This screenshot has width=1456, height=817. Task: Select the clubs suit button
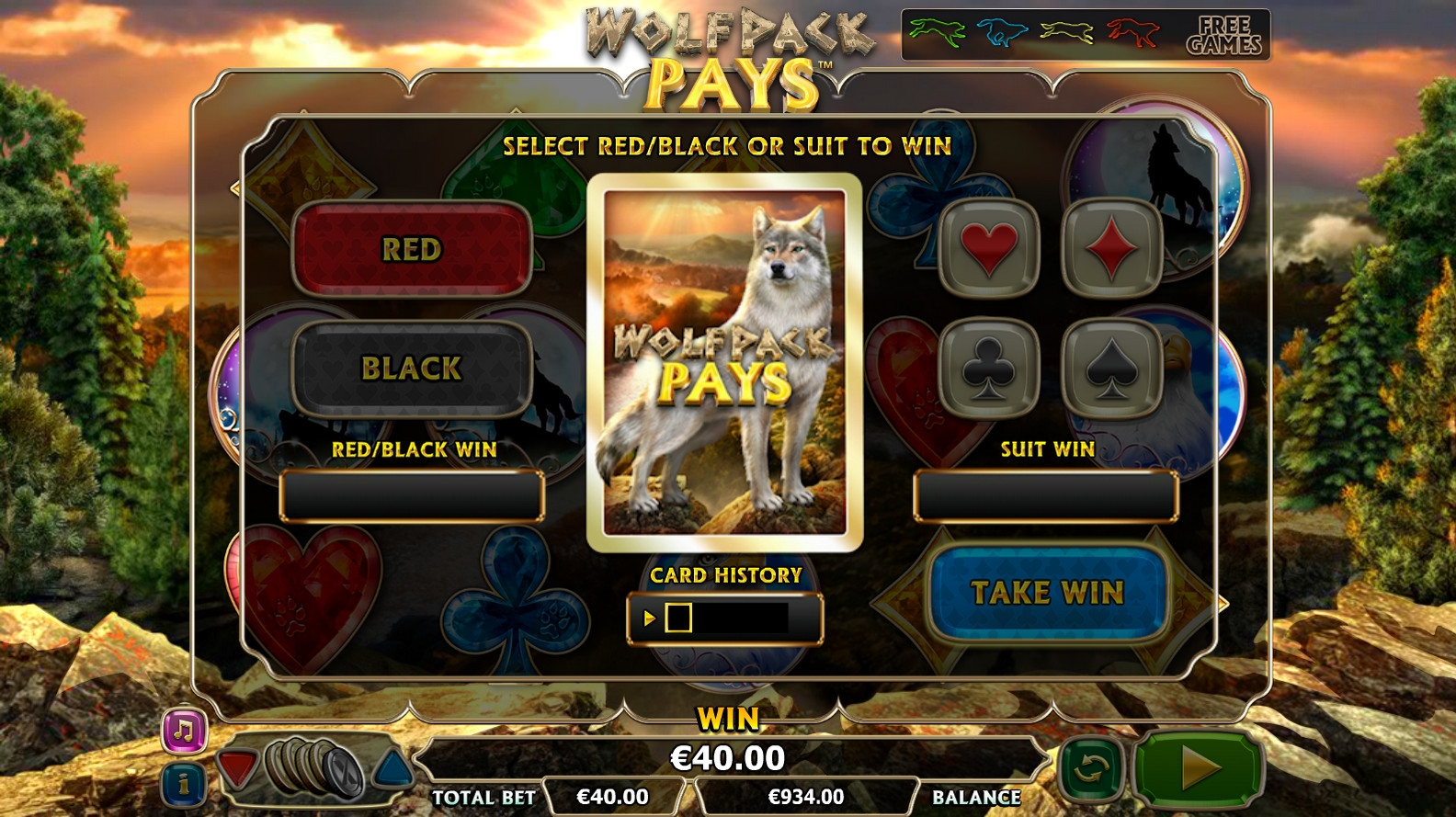989,369
